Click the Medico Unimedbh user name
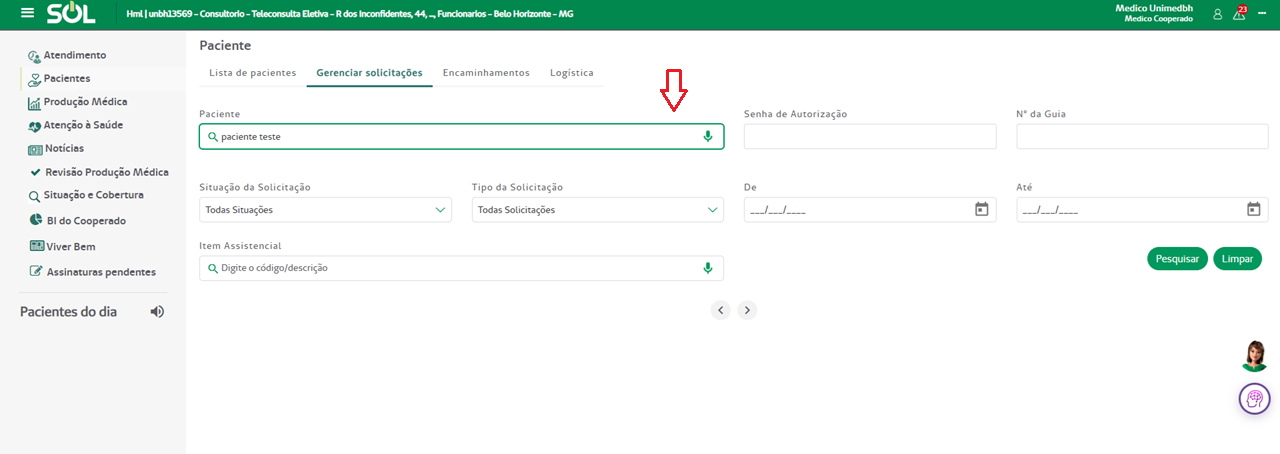The height and width of the screenshot is (454, 1280). [1154, 8]
